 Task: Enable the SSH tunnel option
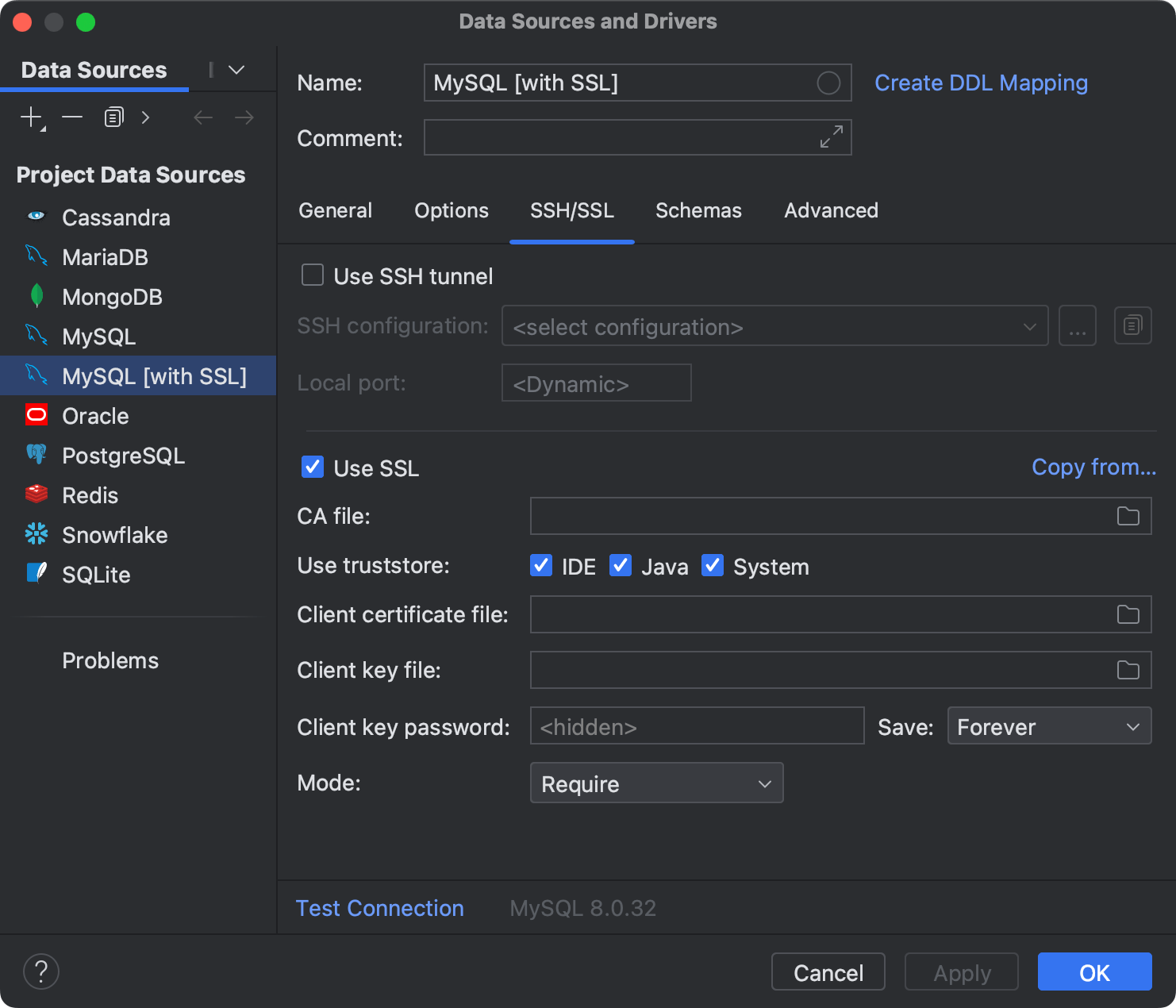(312, 275)
